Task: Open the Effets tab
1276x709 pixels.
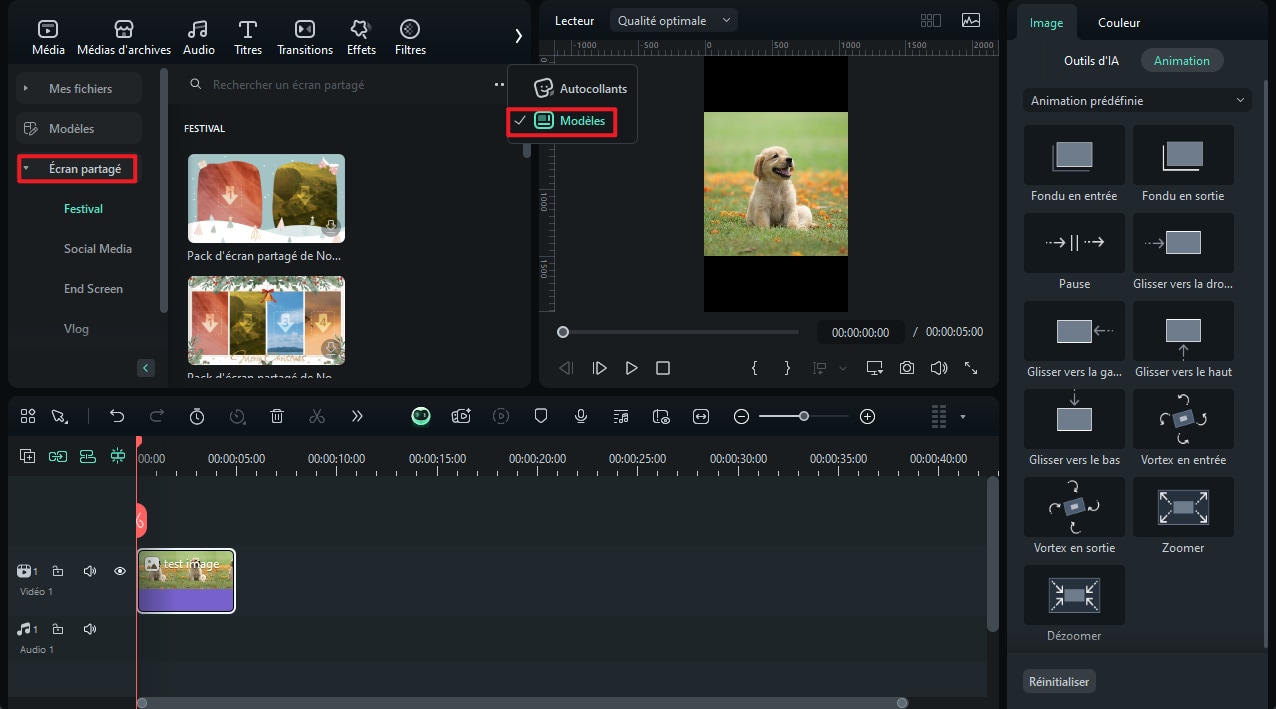Action: pyautogui.click(x=361, y=37)
